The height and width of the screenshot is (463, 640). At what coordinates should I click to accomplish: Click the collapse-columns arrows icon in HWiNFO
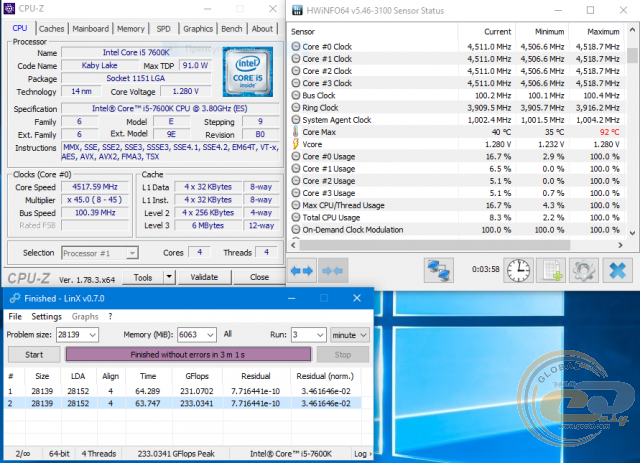[333, 270]
